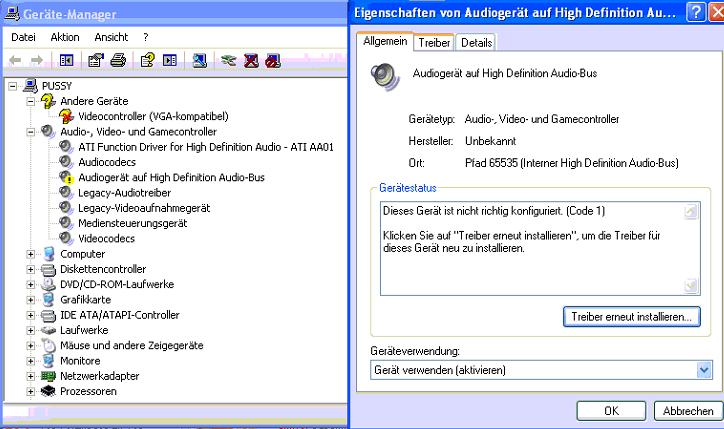Click the Gerätestatus scroll up arrow

coord(691,211)
